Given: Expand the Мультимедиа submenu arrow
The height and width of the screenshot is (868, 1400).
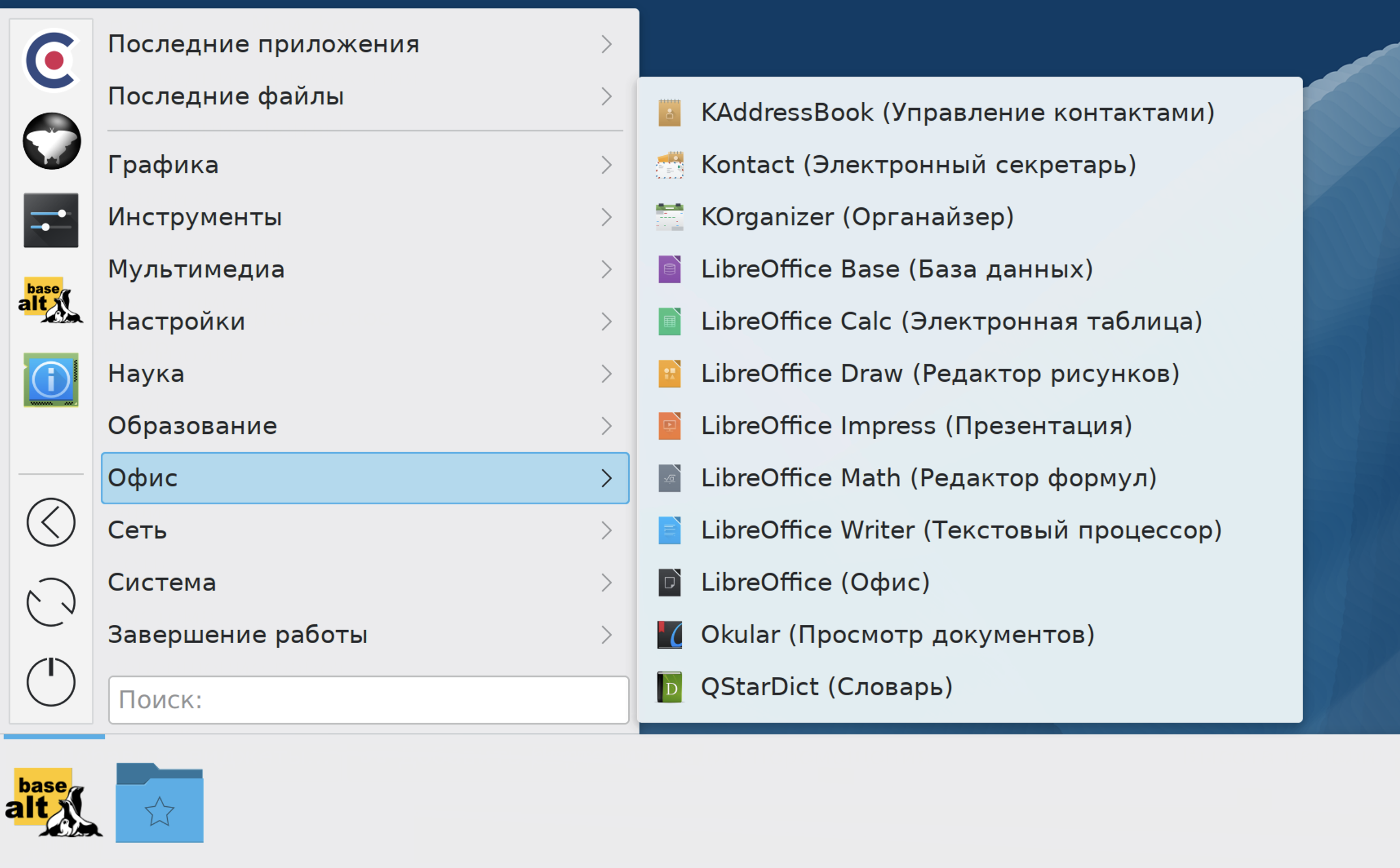Looking at the screenshot, I should 607,270.
